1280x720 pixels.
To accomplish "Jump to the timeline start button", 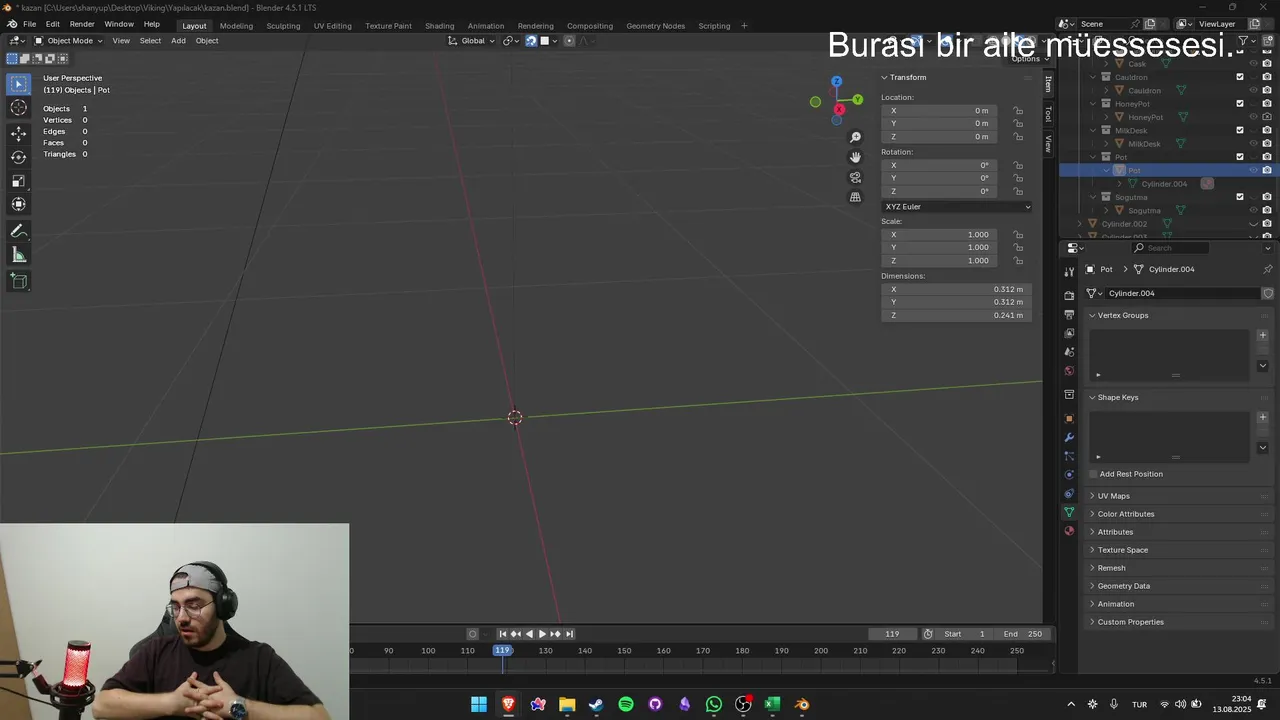I will (503, 634).
